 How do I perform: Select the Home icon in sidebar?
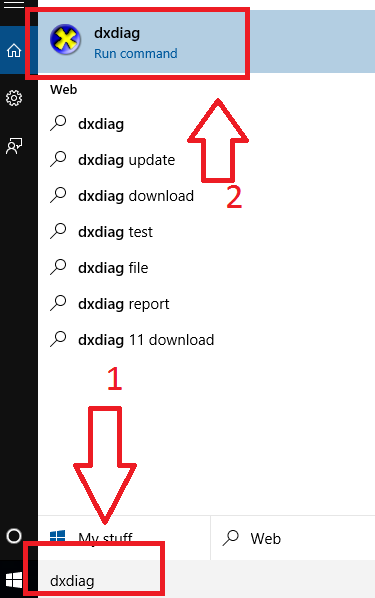14,50
